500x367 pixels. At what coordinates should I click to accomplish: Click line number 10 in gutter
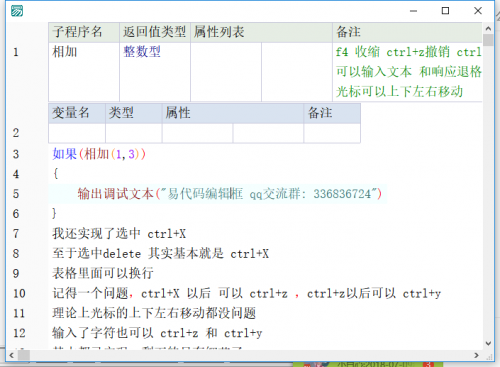tap(19, 293)
